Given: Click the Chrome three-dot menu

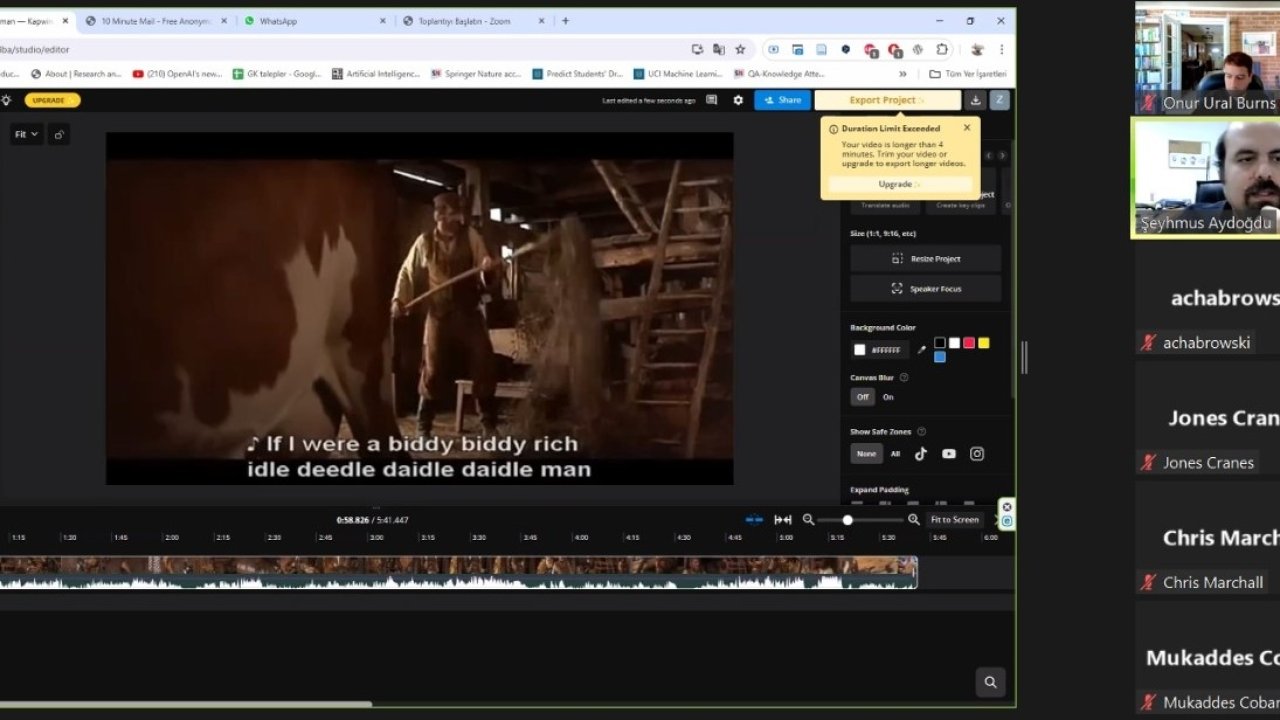Looking at the screenshot, I should (1001, 49).
